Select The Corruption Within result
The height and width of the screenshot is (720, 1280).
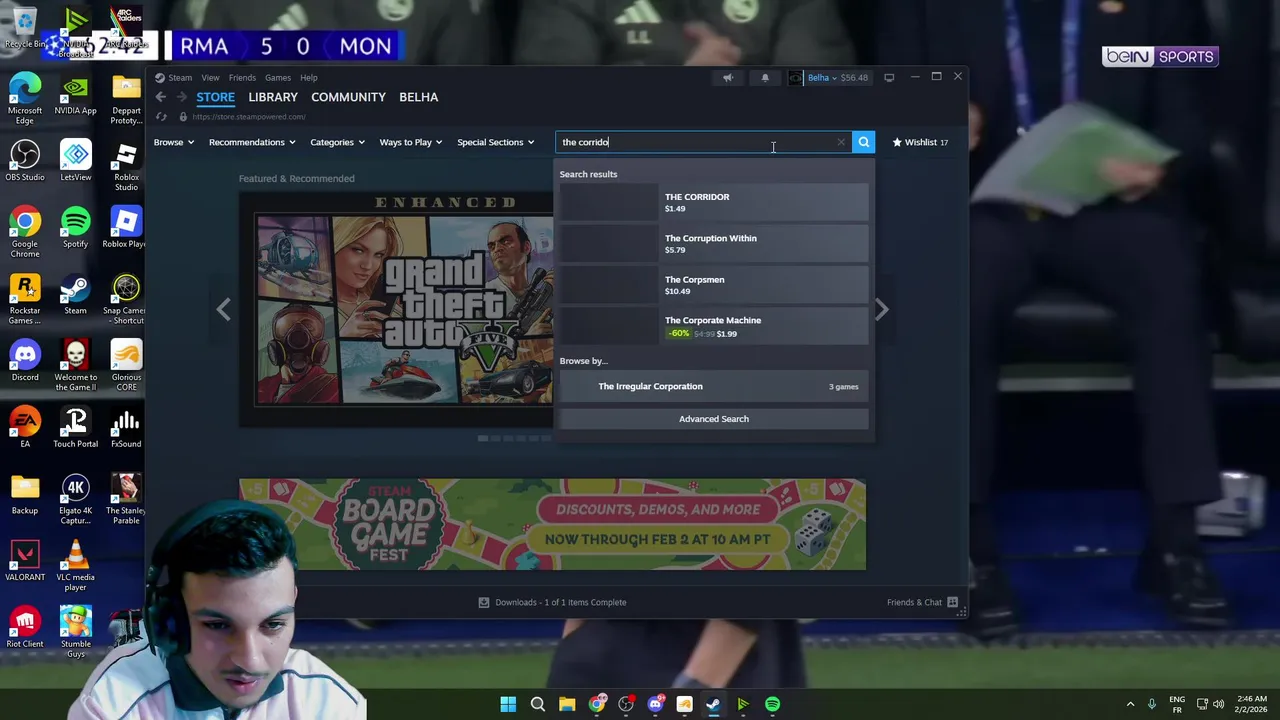pos(714,243)
